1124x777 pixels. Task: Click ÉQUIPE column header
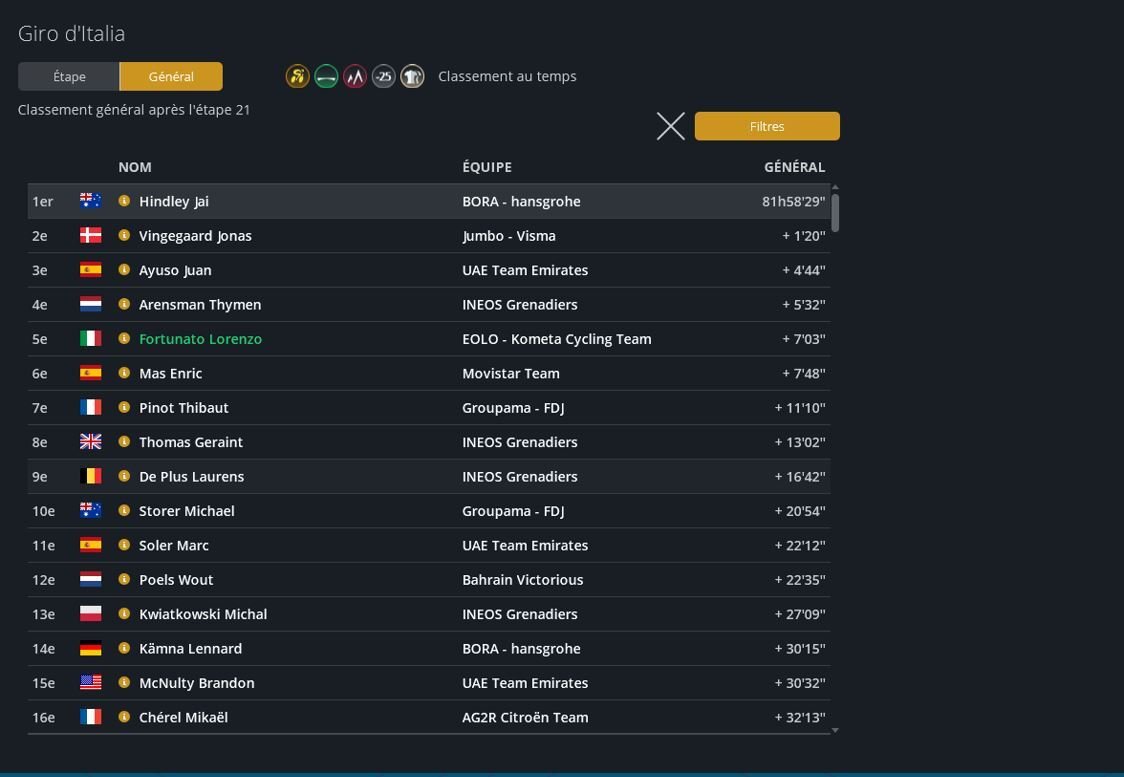[487, 167]
